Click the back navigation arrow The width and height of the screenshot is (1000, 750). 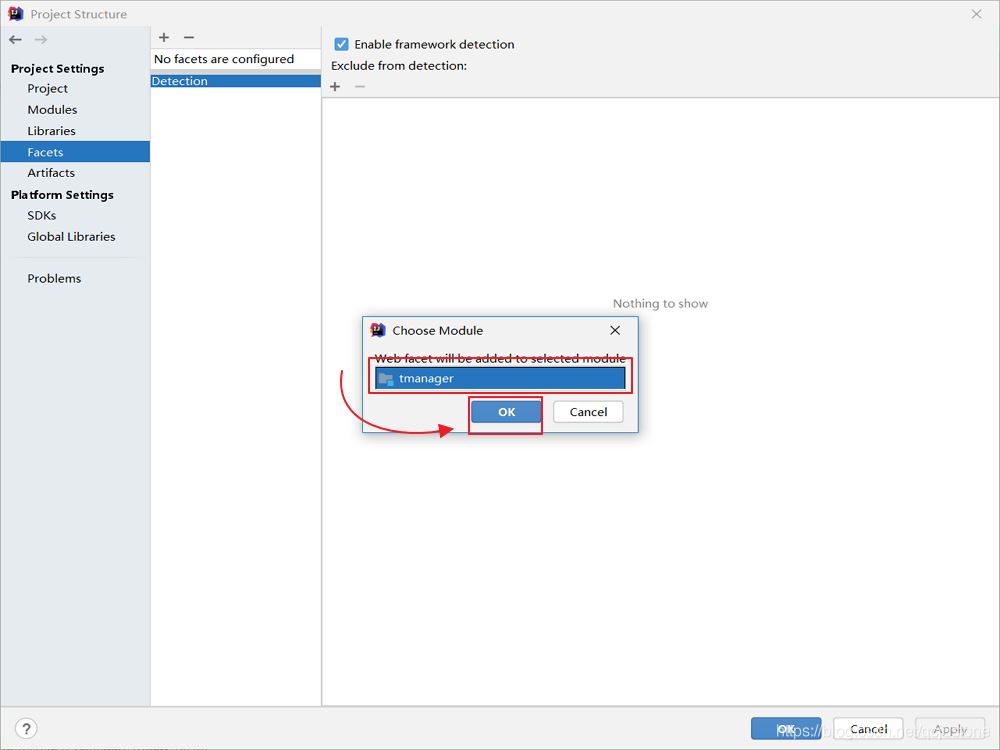15,39
